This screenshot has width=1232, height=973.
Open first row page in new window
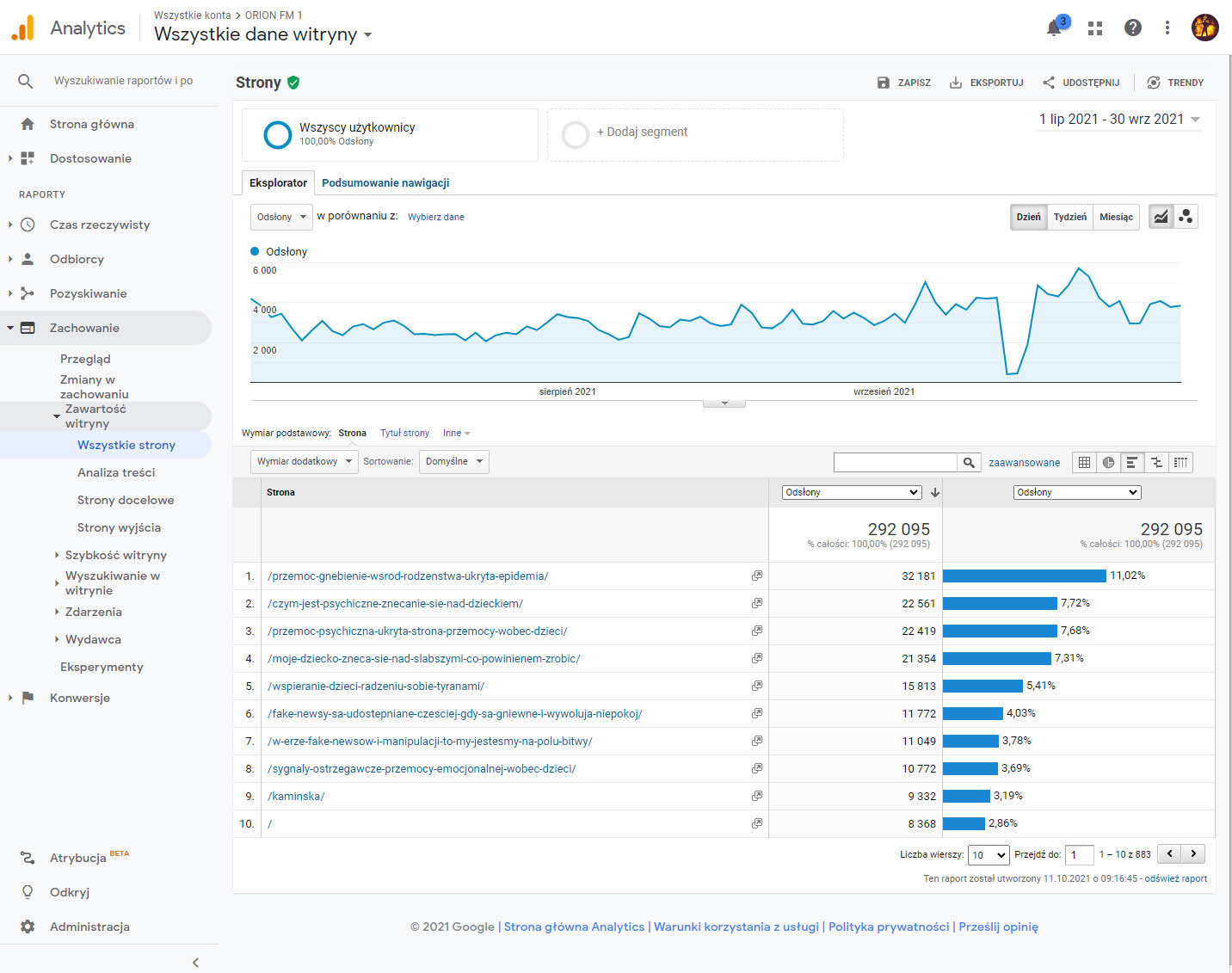coord(756,576)
